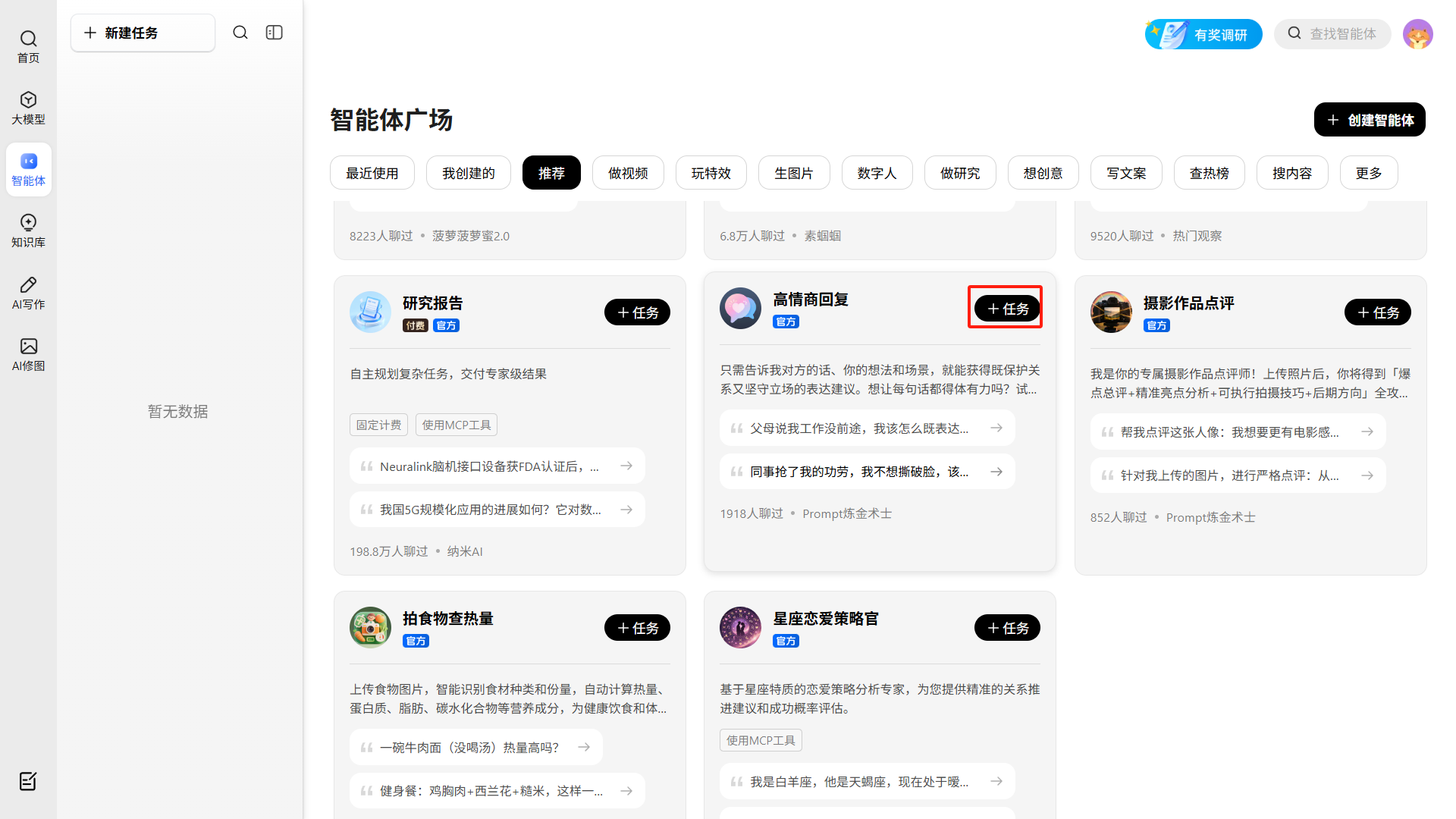Expand the 更多 category tab
The height and width of the screenshot is (819, 1456).
click(1368, 173)
